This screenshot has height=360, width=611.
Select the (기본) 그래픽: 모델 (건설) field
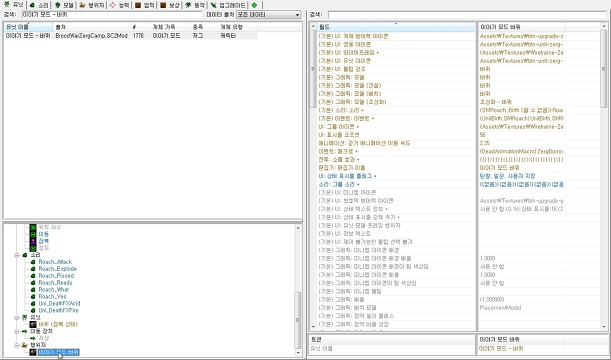[397, 85]
